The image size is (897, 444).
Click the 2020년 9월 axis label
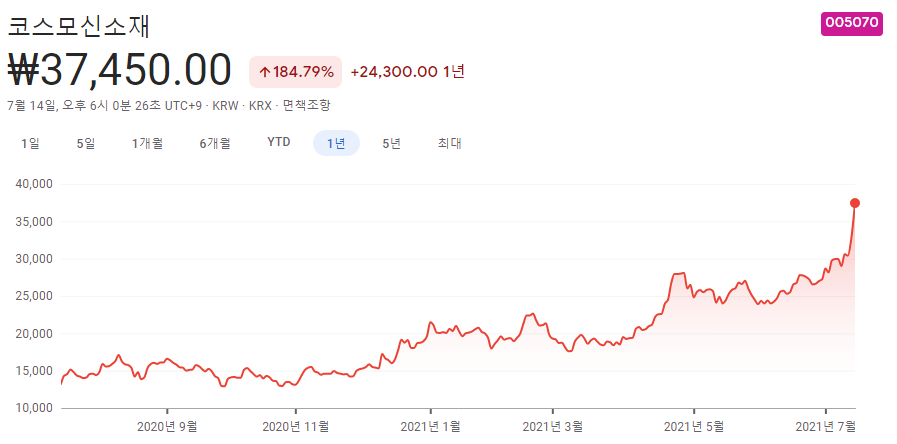point(168,426)
